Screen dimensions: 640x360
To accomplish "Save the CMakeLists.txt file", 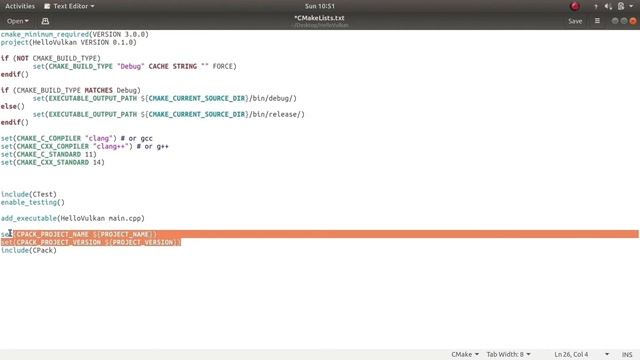I will click(575, 21).
